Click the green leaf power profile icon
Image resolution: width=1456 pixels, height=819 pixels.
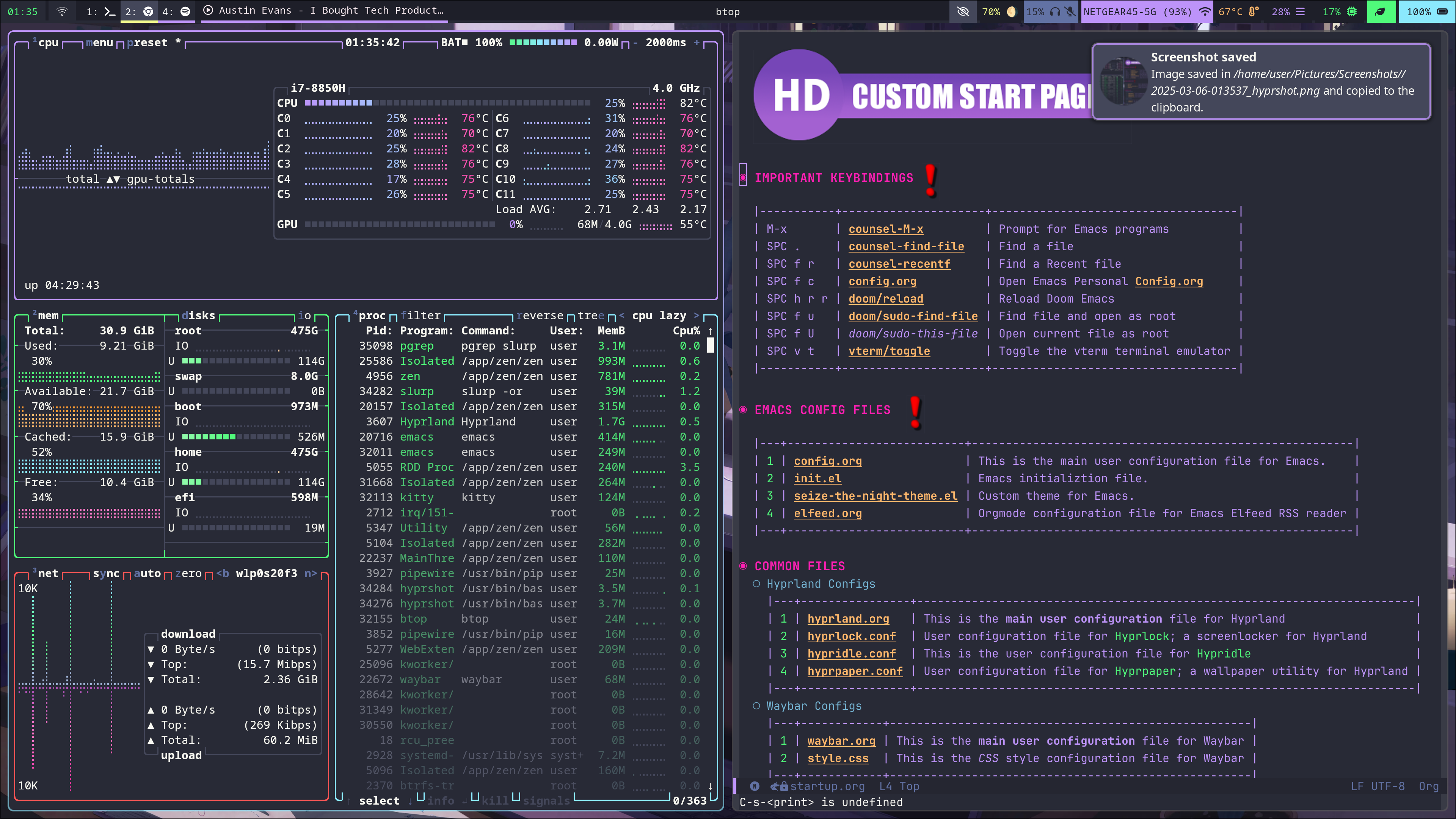(1380, 12)
